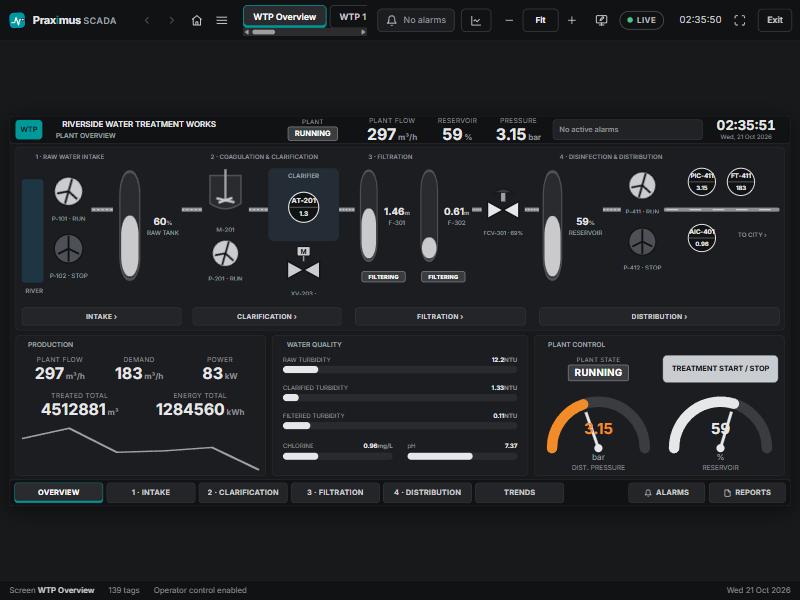Click the No alarms bell button
The image size is (800, 600).
click(416, 20)
